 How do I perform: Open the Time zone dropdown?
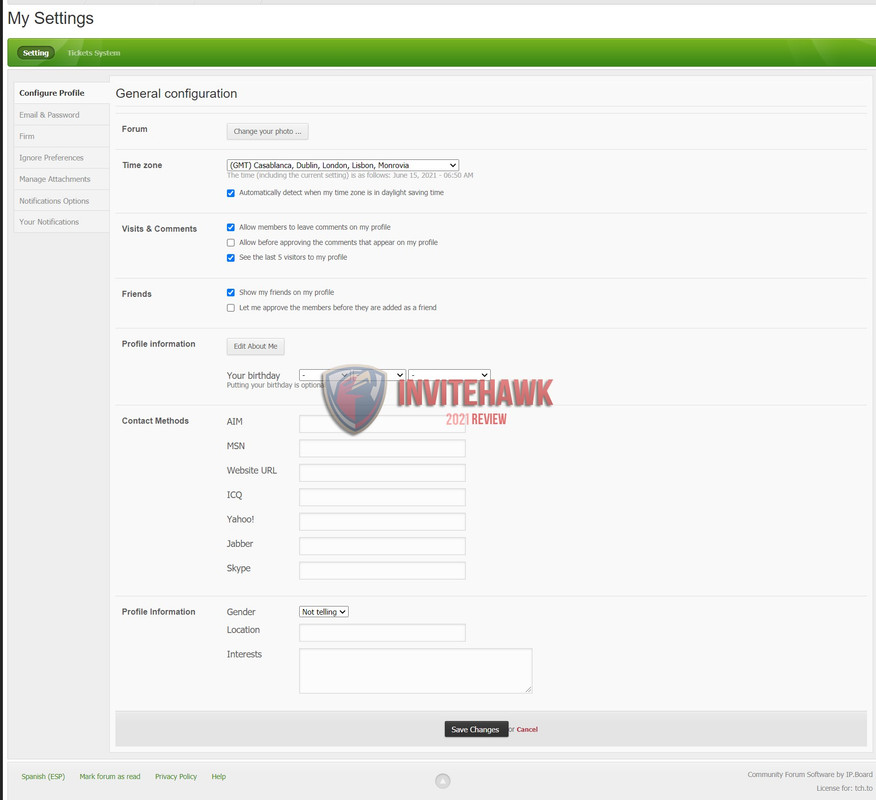tap(342, 165)
